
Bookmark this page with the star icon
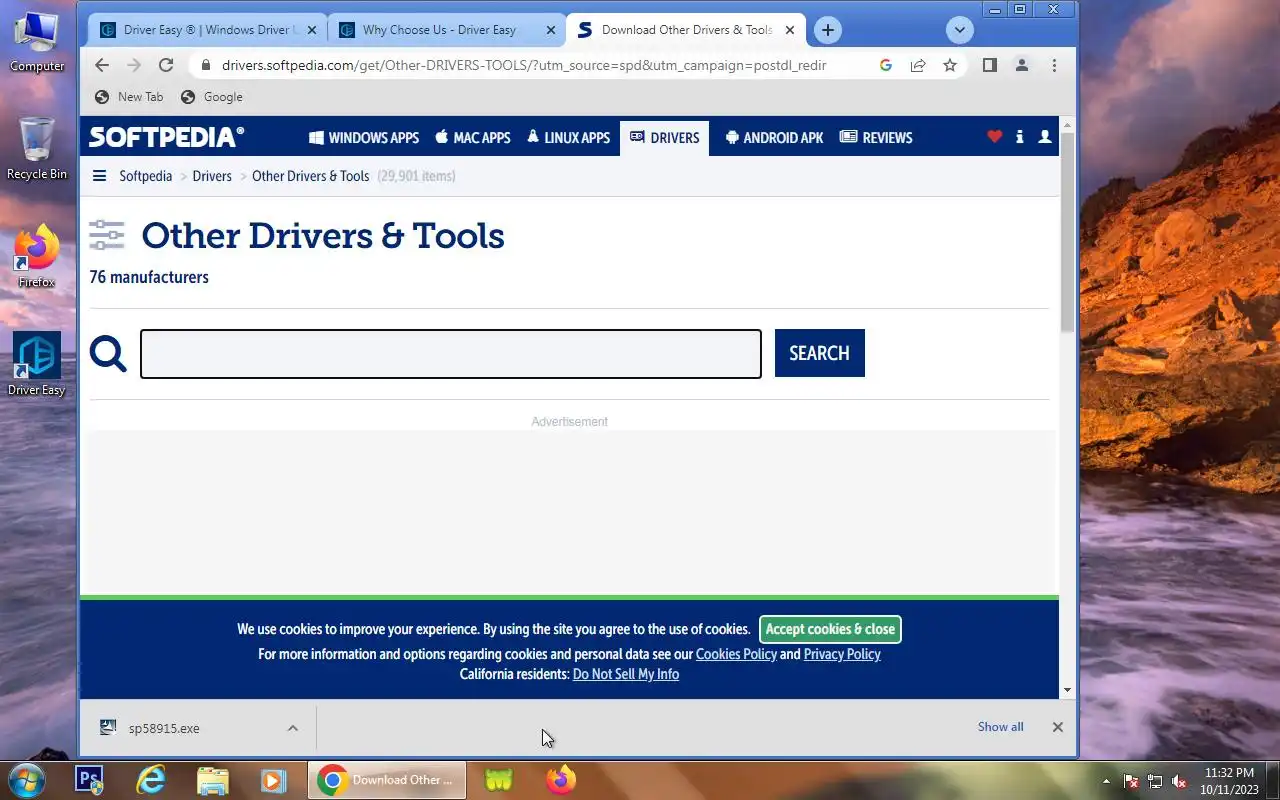(950, 65)
